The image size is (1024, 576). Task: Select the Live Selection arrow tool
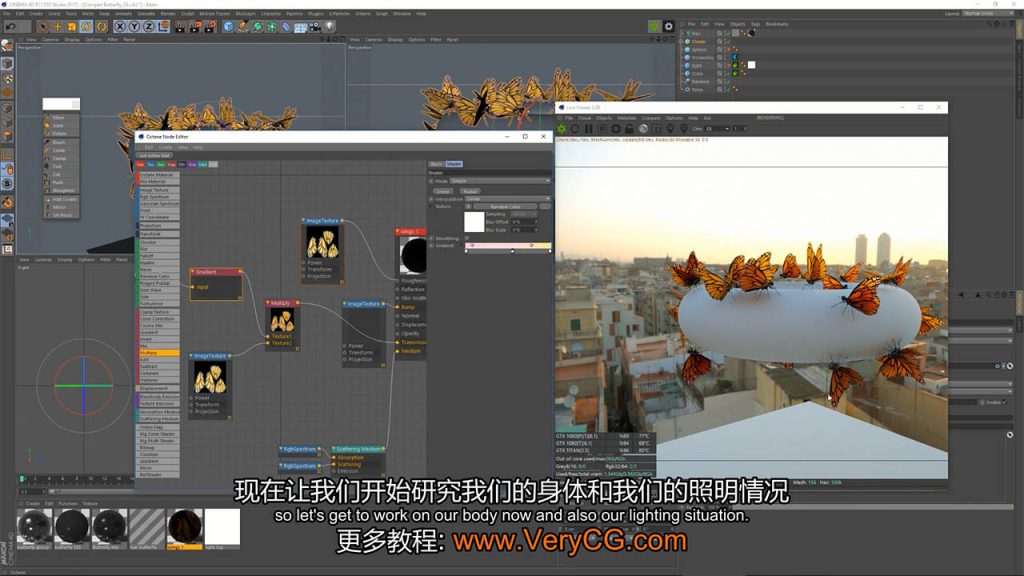[42, 27]
